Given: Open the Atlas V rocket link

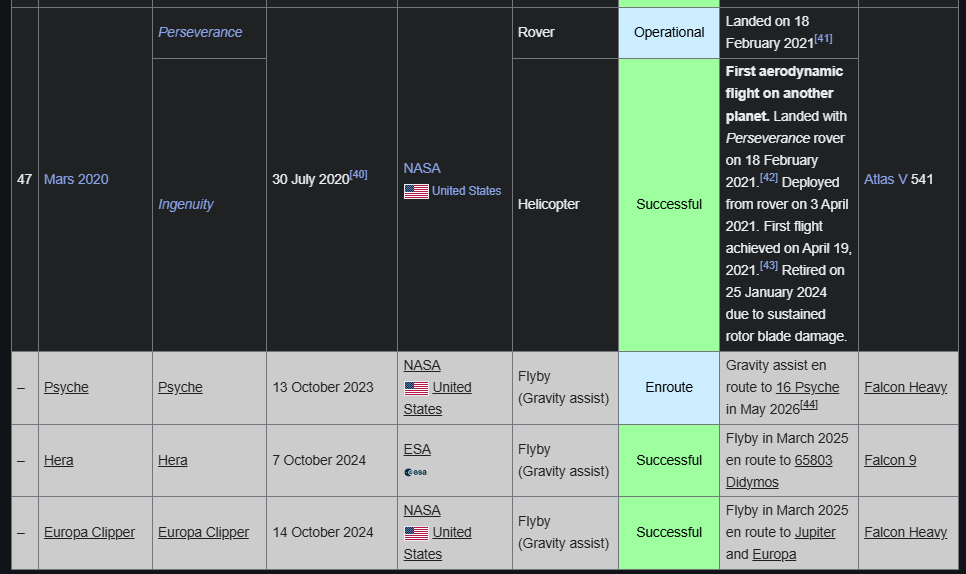Looking at the screenshot, I should click(885, 179).
